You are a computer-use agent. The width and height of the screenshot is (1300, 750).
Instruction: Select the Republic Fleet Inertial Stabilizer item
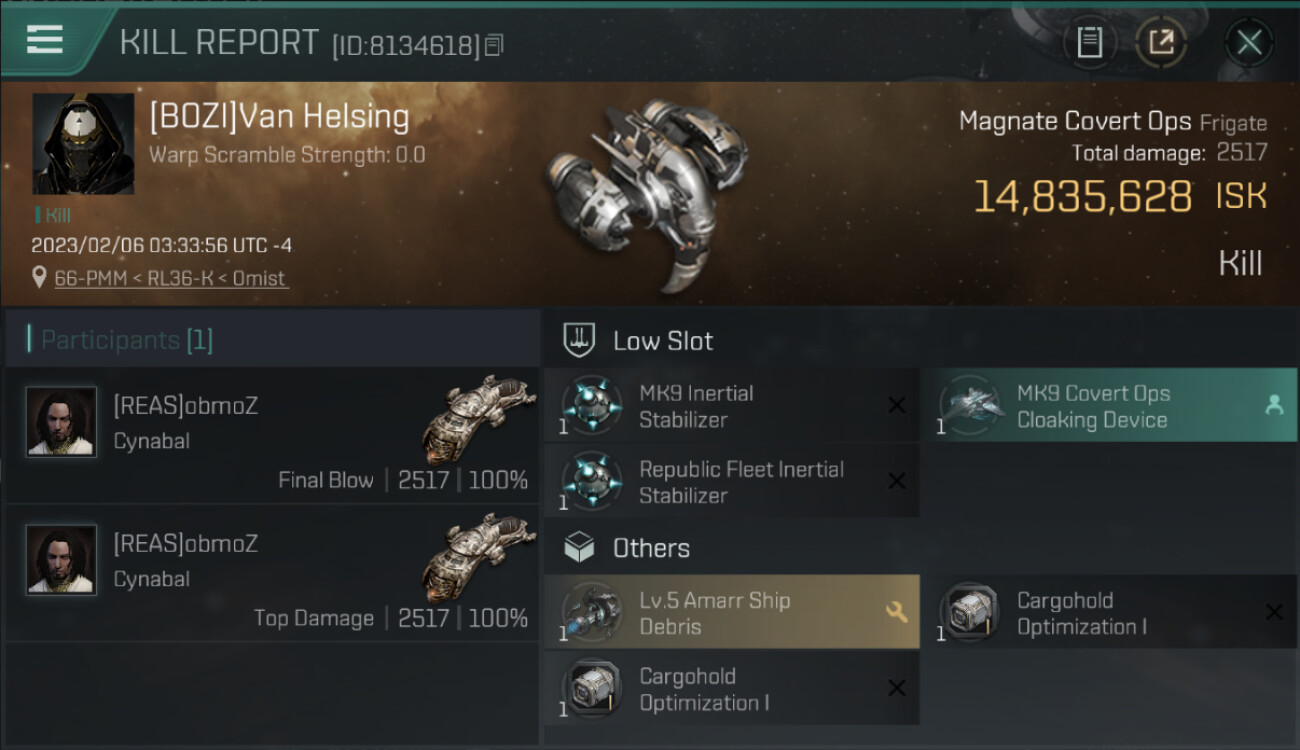point(730,482)
